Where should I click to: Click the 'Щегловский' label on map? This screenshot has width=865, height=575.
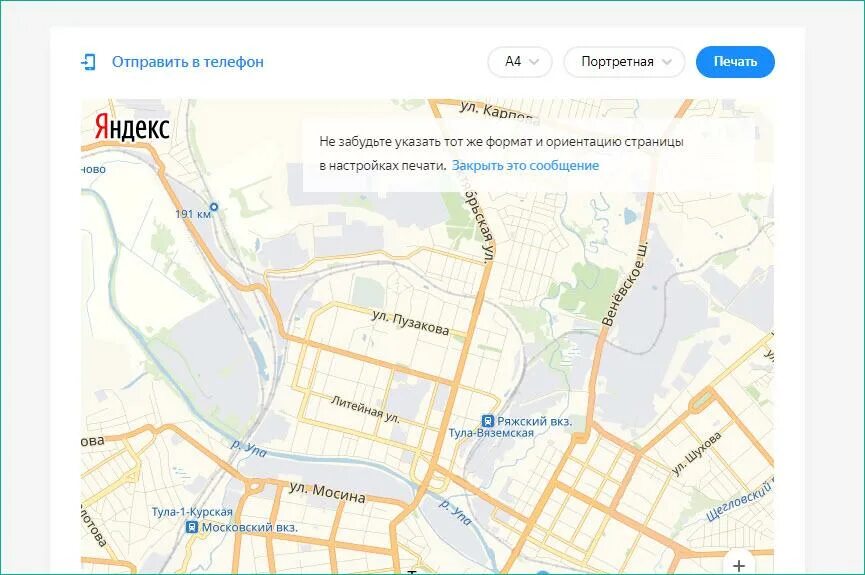click(739, 502)
